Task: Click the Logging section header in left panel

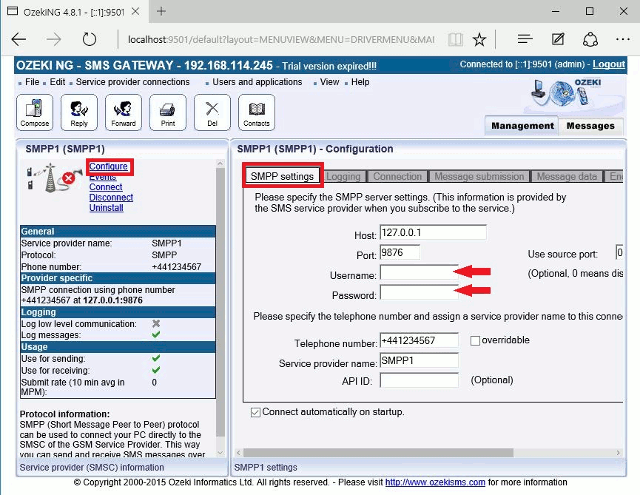Action: click(x=118, y=312)
